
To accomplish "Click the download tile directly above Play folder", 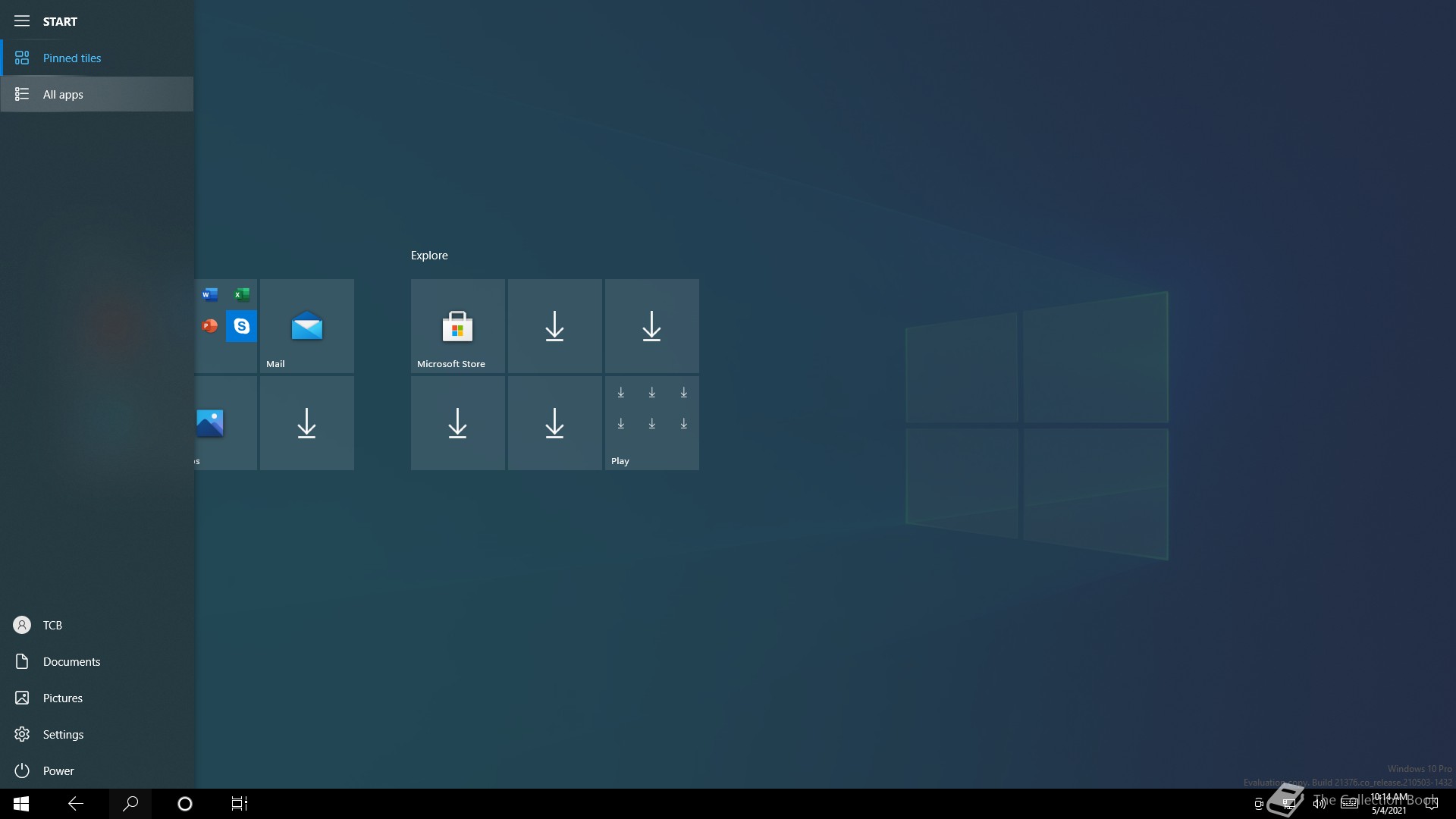I will click(652, 326).
